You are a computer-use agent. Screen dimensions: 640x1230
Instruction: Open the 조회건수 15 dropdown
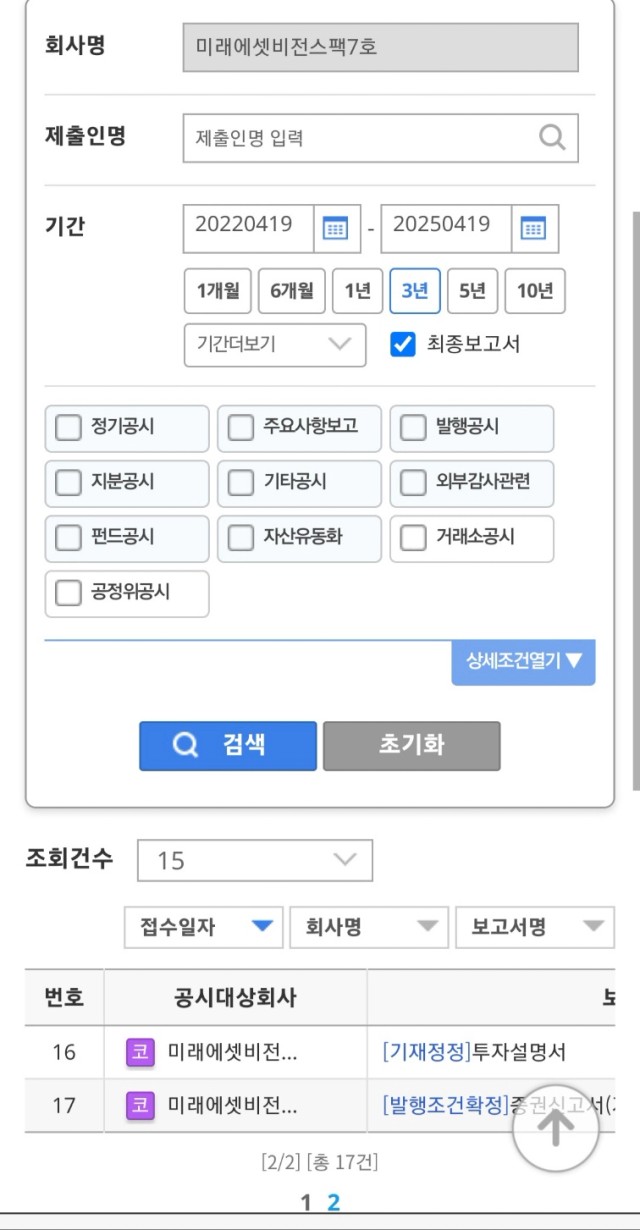tap(255, 860)
